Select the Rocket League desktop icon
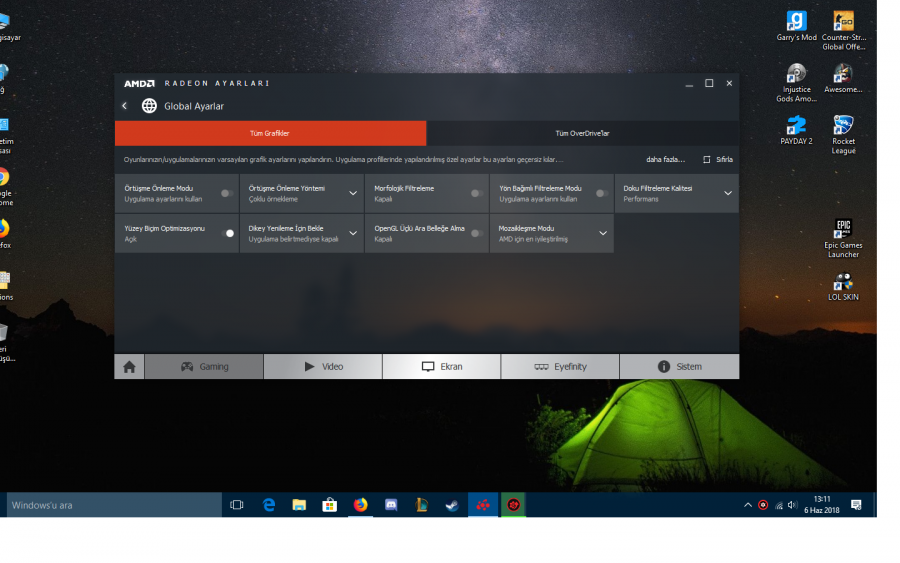900x563 pixels. (844, 134)
